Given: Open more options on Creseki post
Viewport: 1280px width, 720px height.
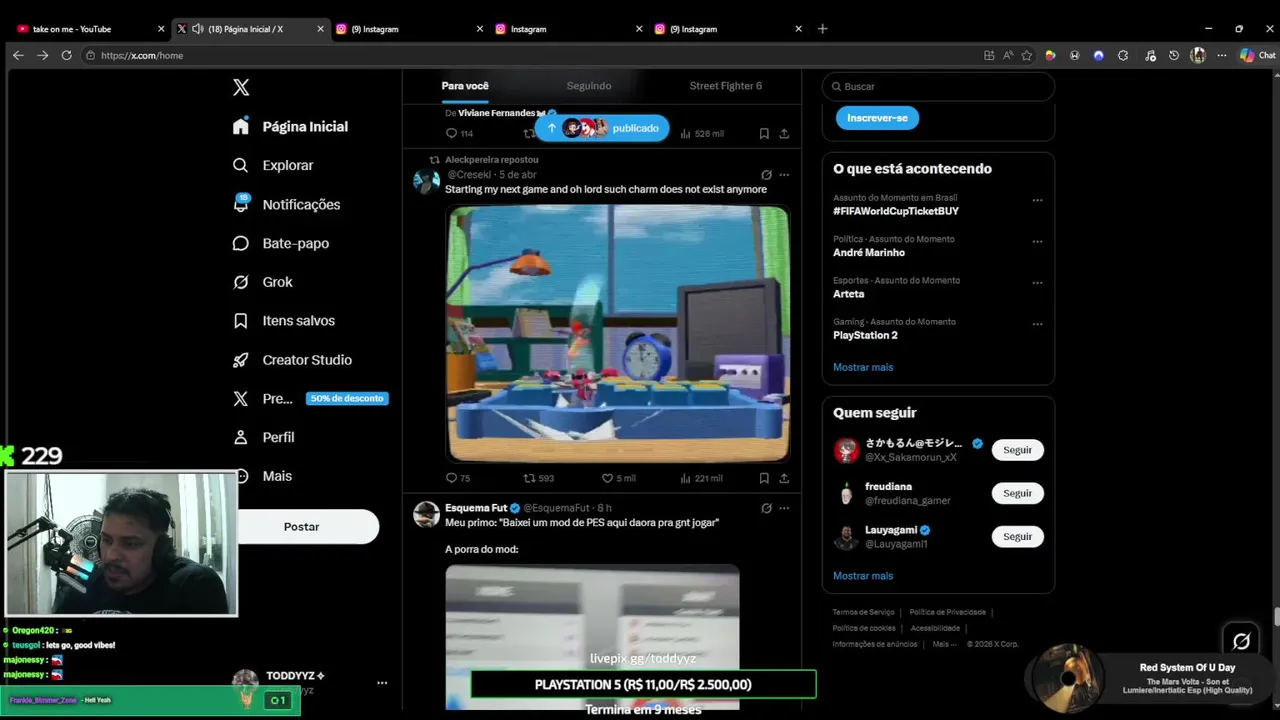Looking at the screenshot, I should pos(784,174).
